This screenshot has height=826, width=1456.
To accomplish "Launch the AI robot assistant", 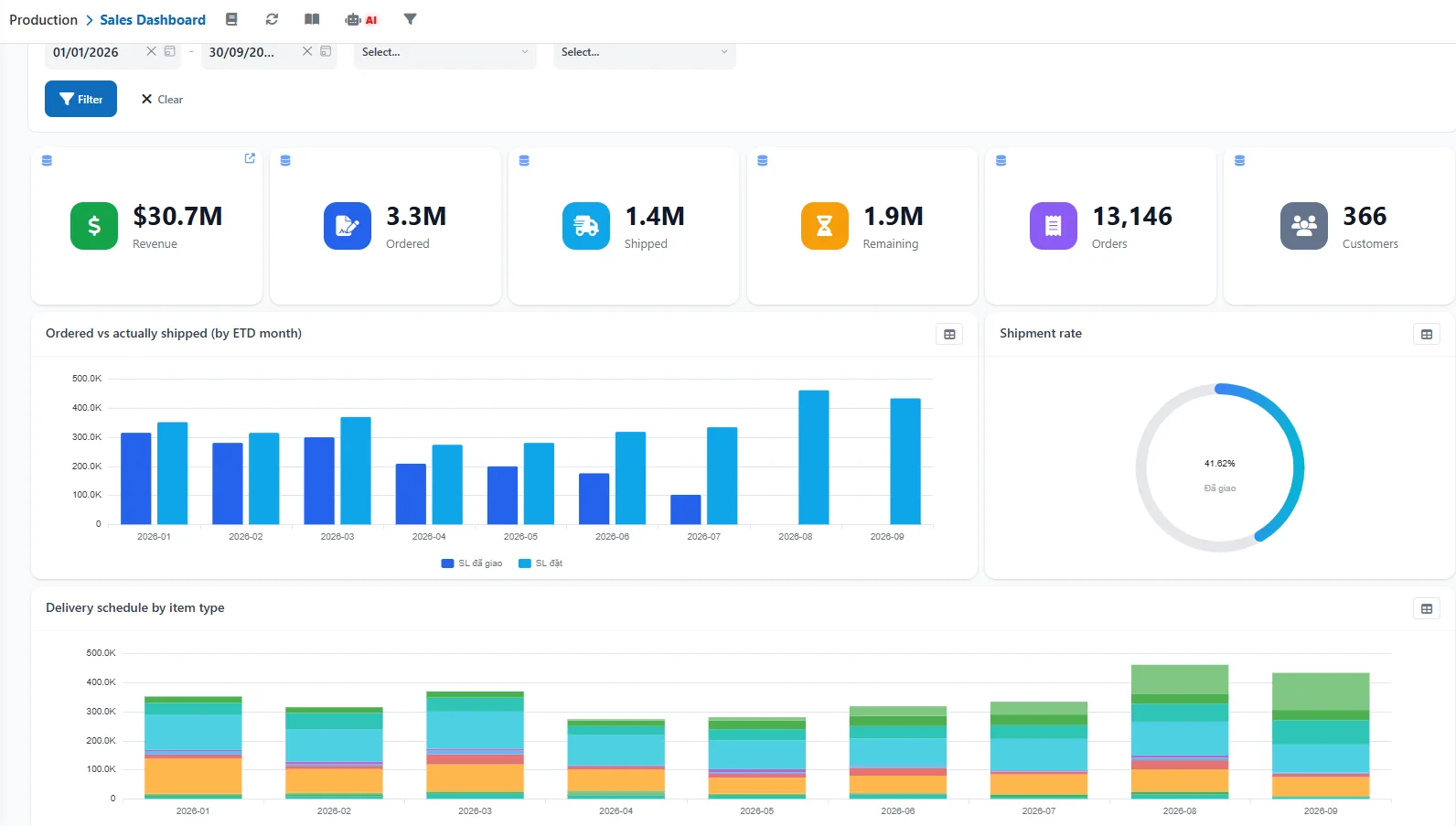I will tap(361, 19).
